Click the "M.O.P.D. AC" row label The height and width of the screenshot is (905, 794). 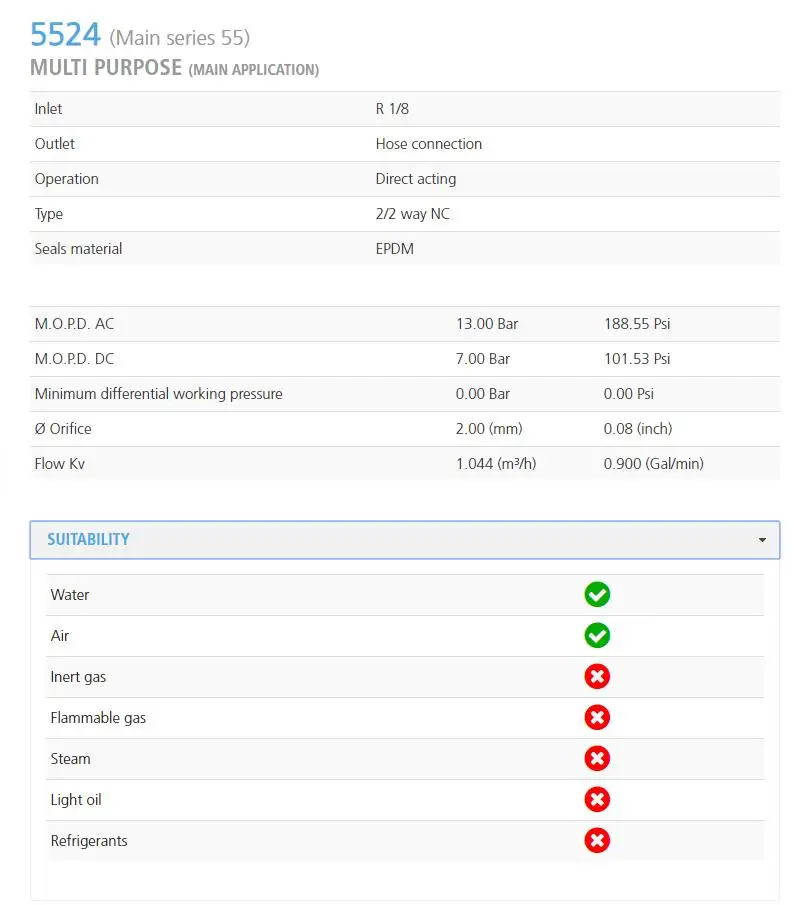pos(74,324)
